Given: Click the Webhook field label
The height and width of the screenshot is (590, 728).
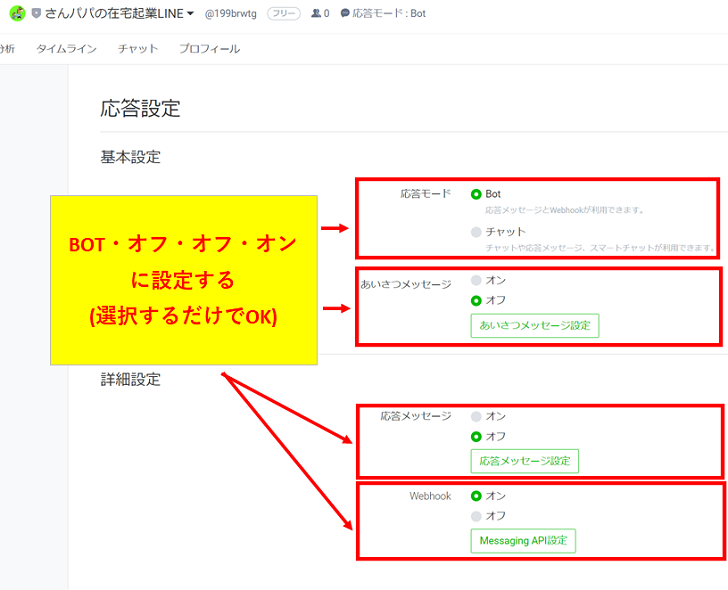Looking at the screenshot, I should click(430, 496).
